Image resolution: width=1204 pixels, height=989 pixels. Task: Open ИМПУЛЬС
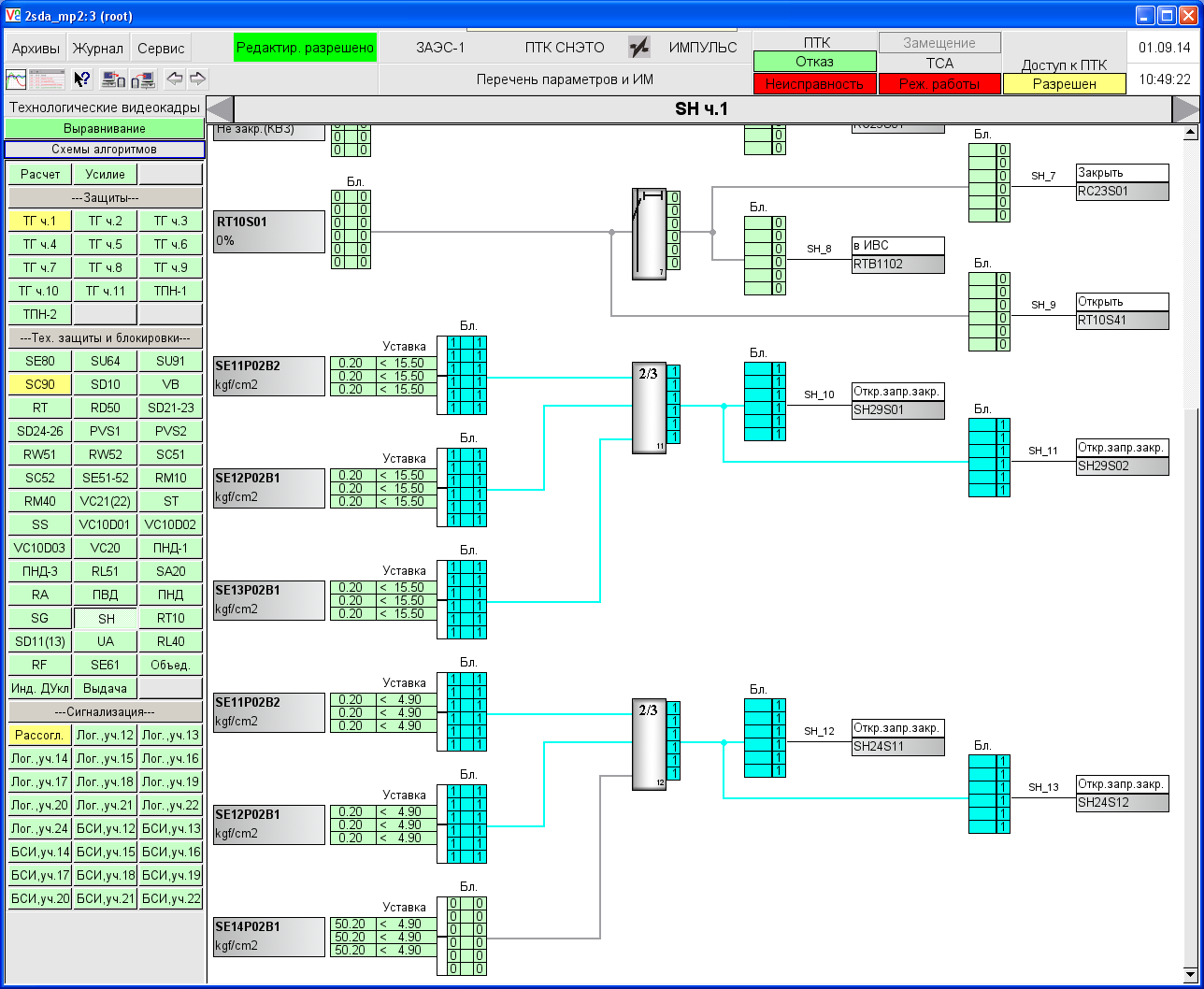click(703, 48)
